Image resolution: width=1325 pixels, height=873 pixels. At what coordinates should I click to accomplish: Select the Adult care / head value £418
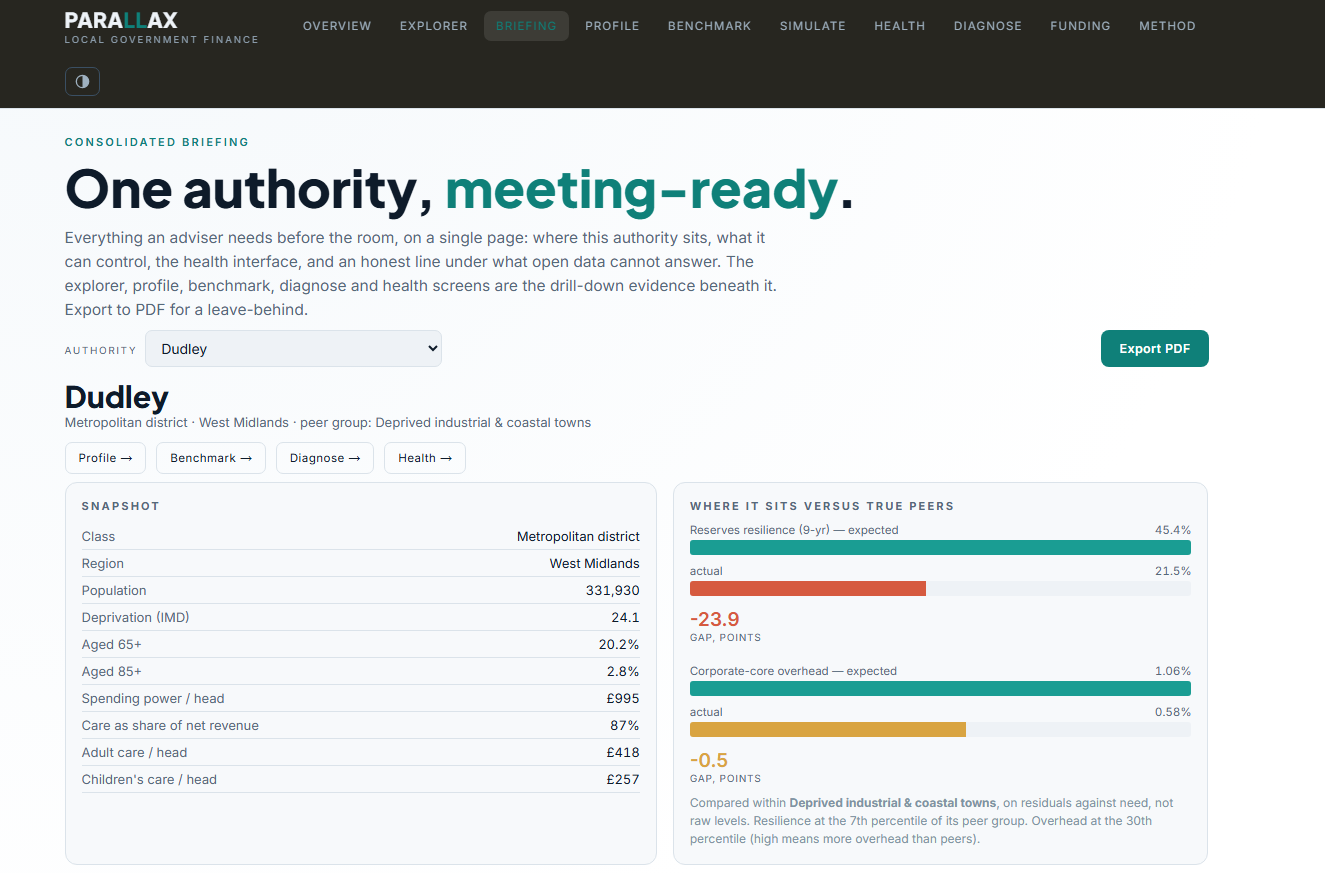(623, 752)
